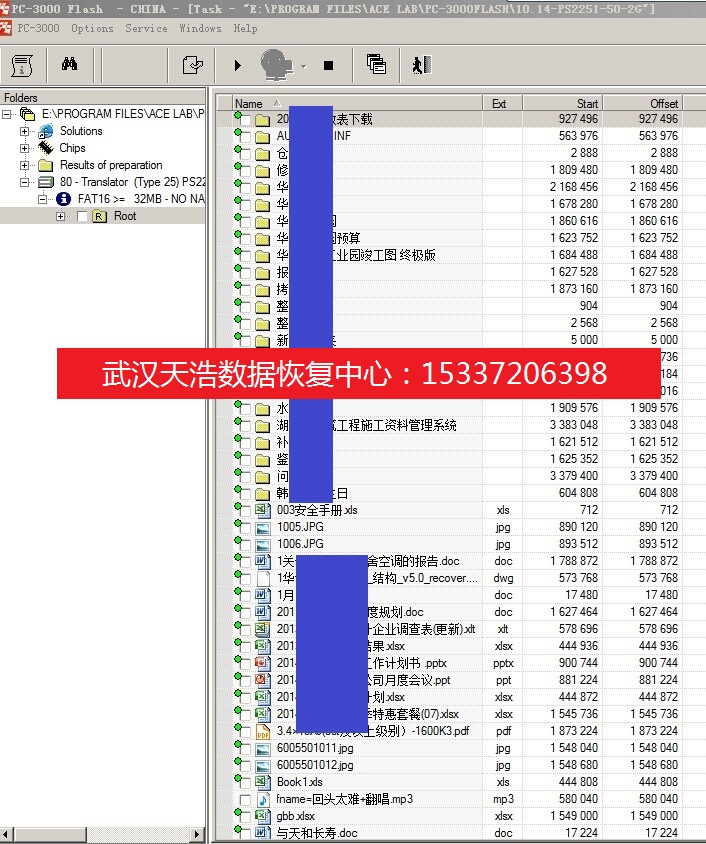The height and width of the screenshot is (844, 706).
Task: Click the scroll info icon in toolbar
Action: click(21, 65)
